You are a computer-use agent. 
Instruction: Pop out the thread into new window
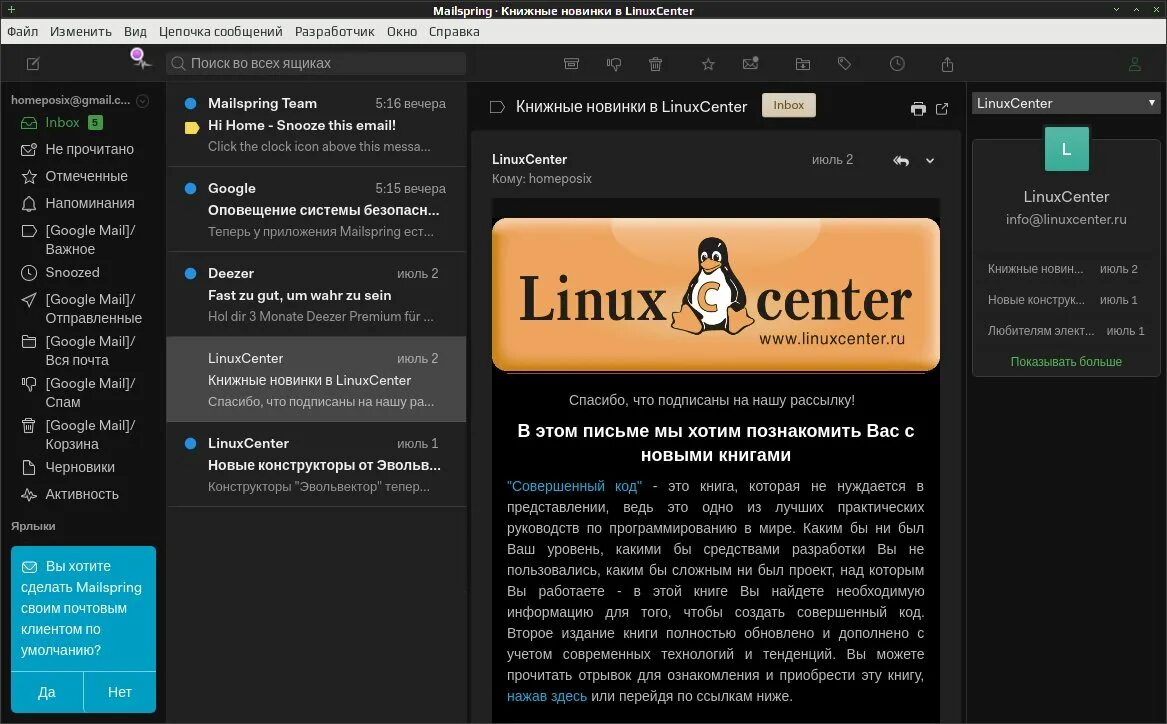click(x=942, y=109)
